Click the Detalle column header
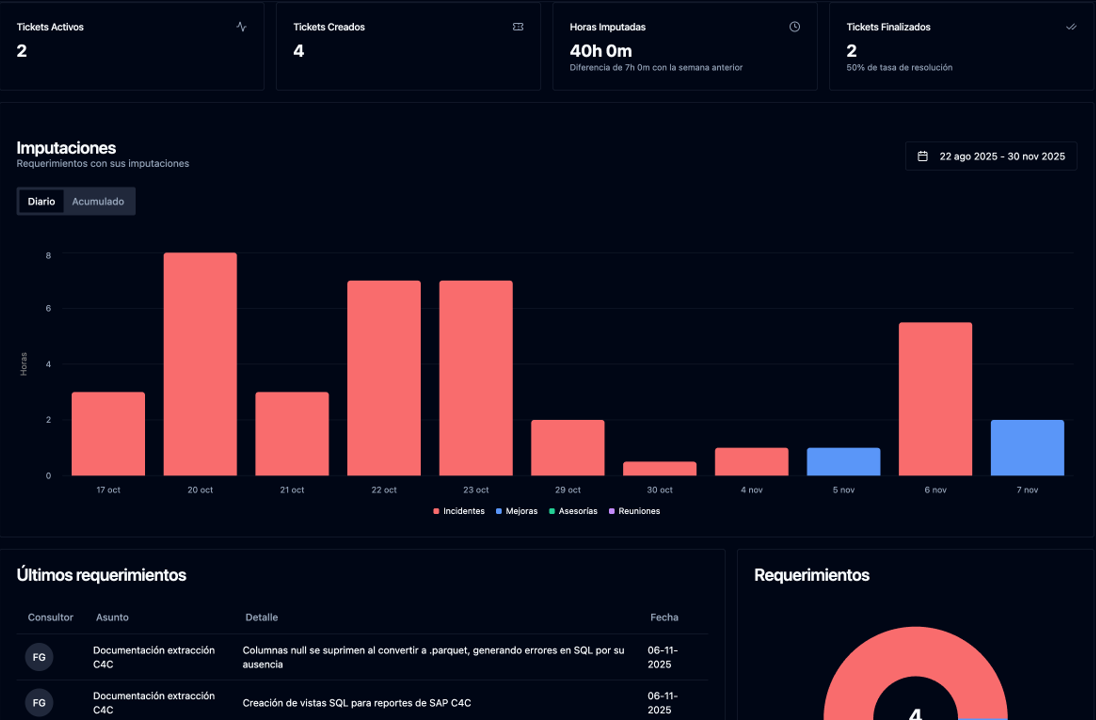The image size is (1096, 720). 261,617
